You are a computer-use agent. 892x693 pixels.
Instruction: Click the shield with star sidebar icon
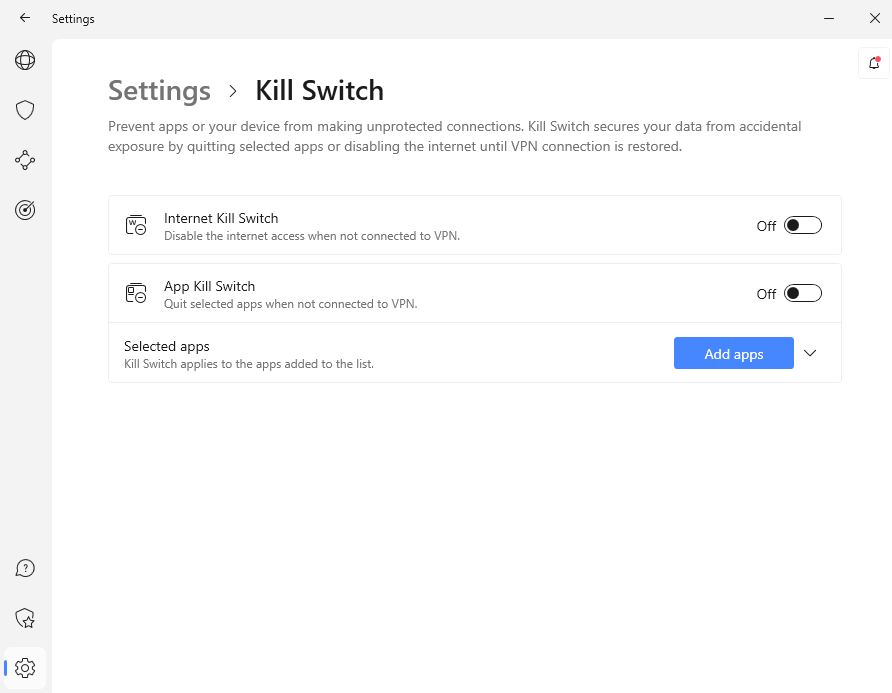25,619
